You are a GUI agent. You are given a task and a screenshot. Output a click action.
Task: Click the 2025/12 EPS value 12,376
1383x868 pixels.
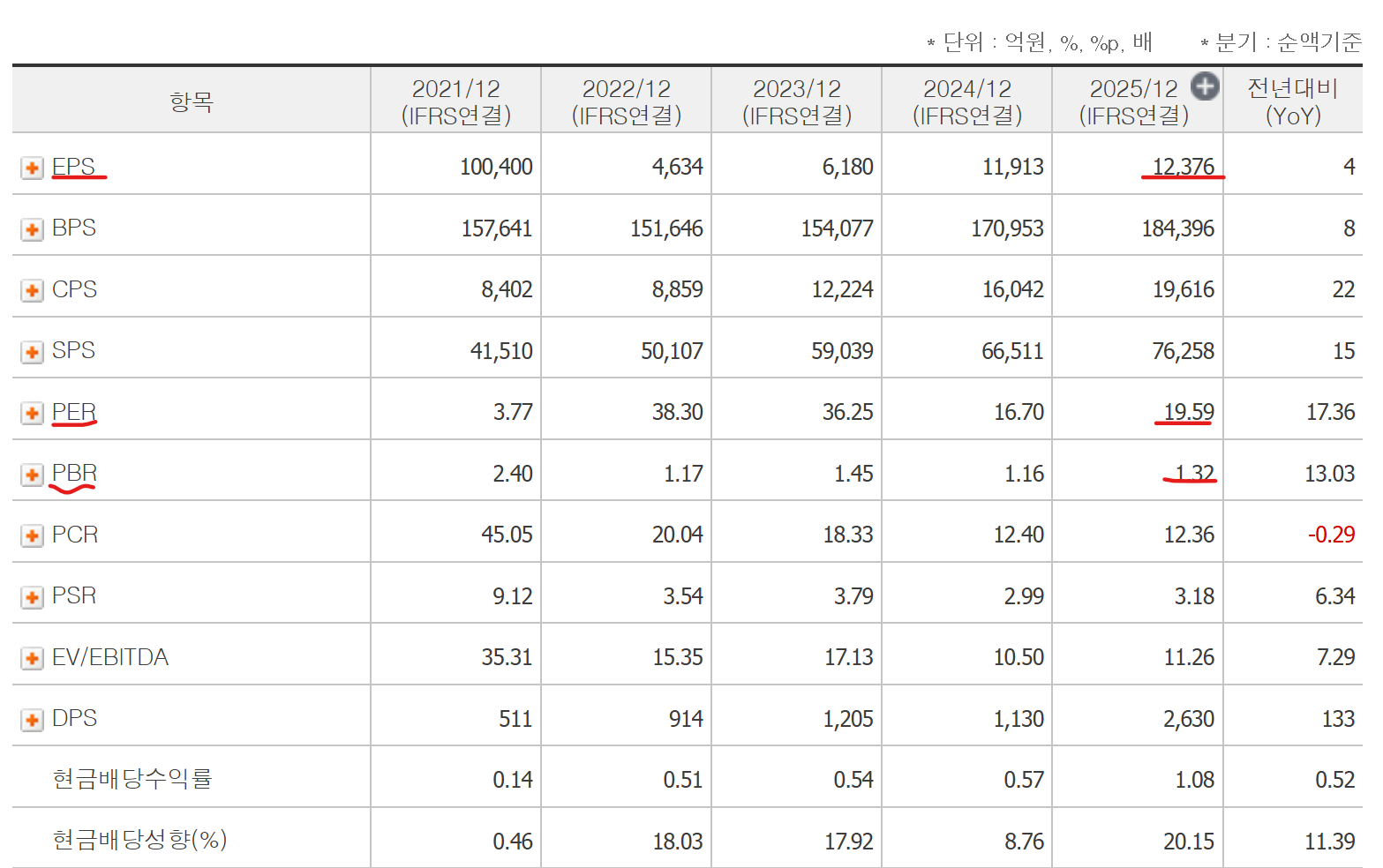click(1184, 167)
